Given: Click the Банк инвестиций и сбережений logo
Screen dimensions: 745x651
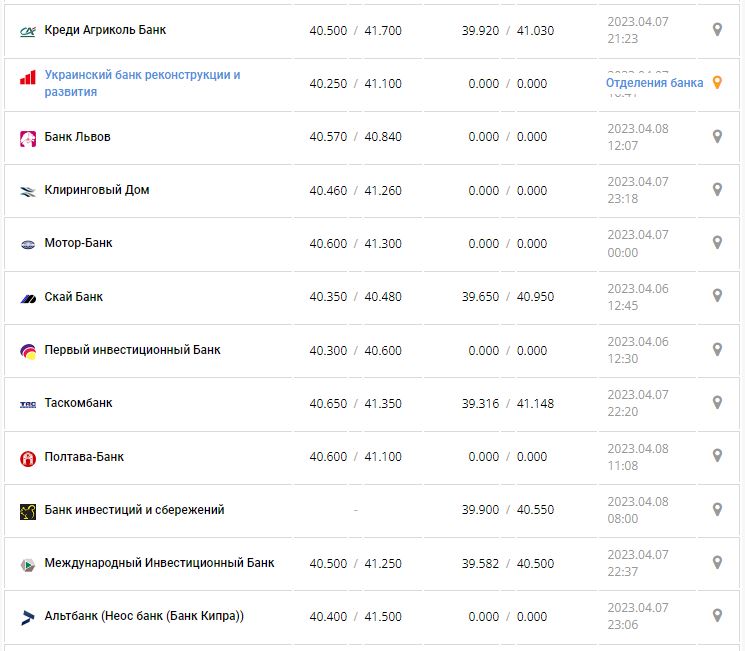Looking at the screenshot, I should pos(28,511).
